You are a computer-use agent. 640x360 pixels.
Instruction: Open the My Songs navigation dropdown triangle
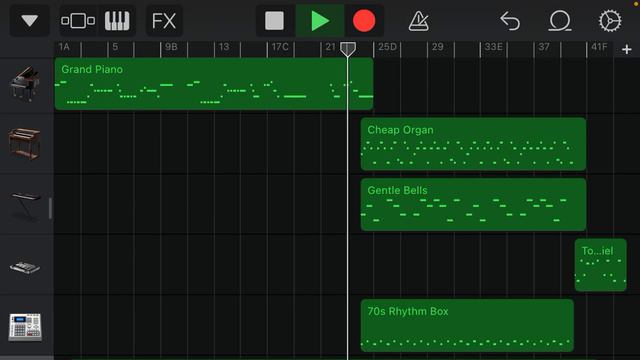tap(29, 20)
